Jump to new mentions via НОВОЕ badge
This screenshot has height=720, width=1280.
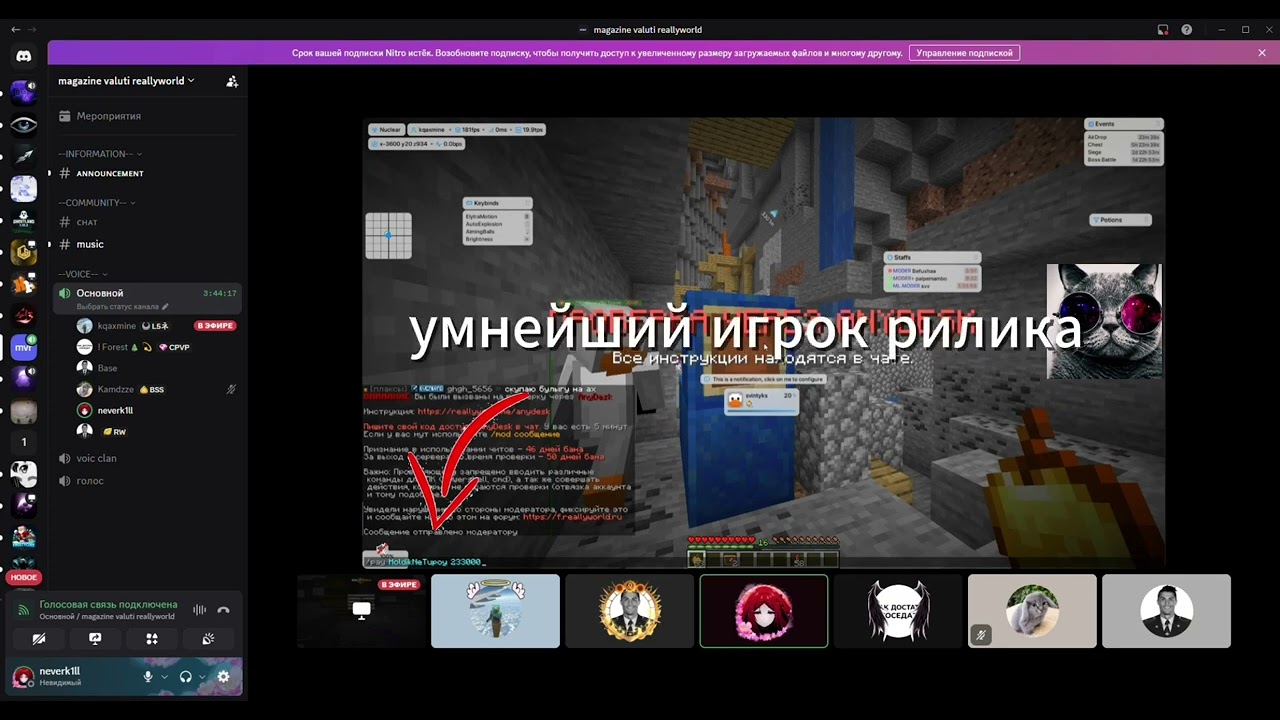(x=23, y=577)
